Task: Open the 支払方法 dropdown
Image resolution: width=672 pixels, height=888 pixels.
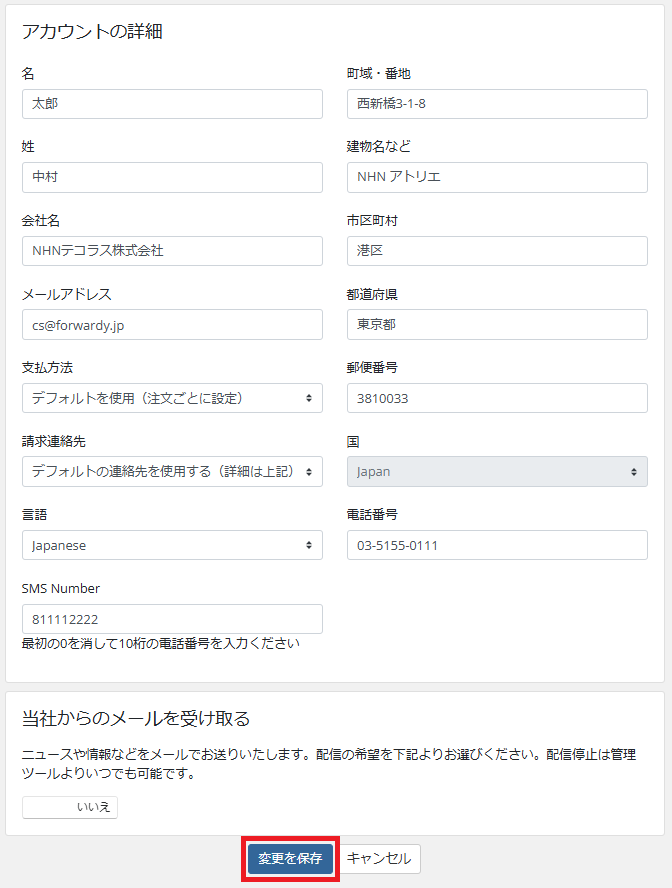Action: (172, 398)
